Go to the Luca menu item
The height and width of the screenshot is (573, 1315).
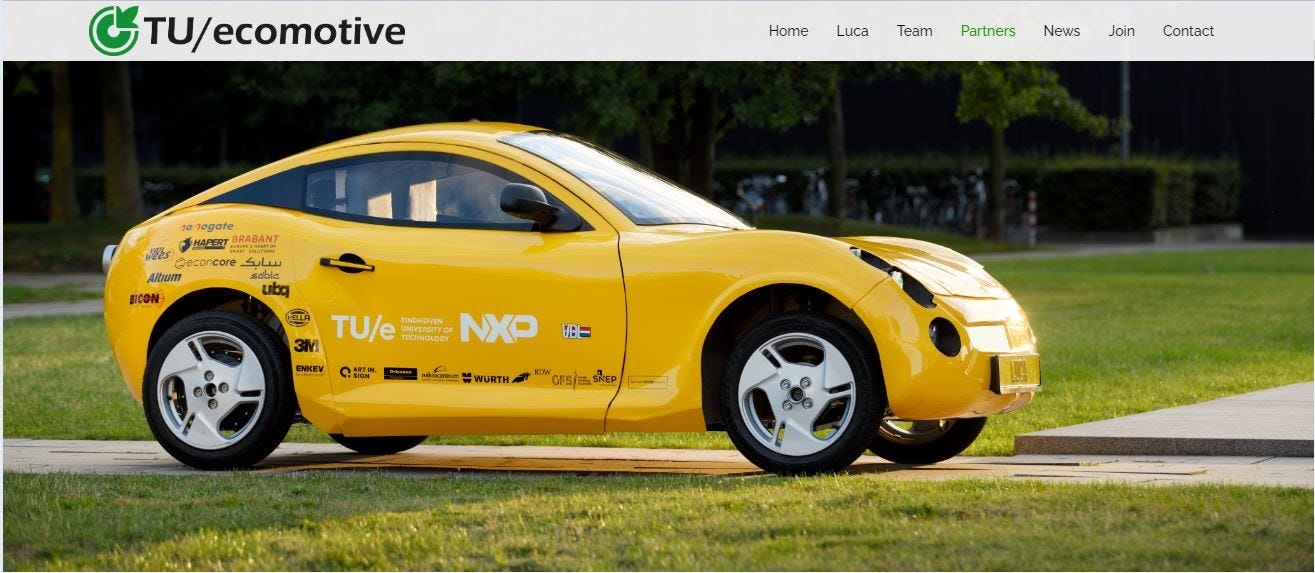852,31
